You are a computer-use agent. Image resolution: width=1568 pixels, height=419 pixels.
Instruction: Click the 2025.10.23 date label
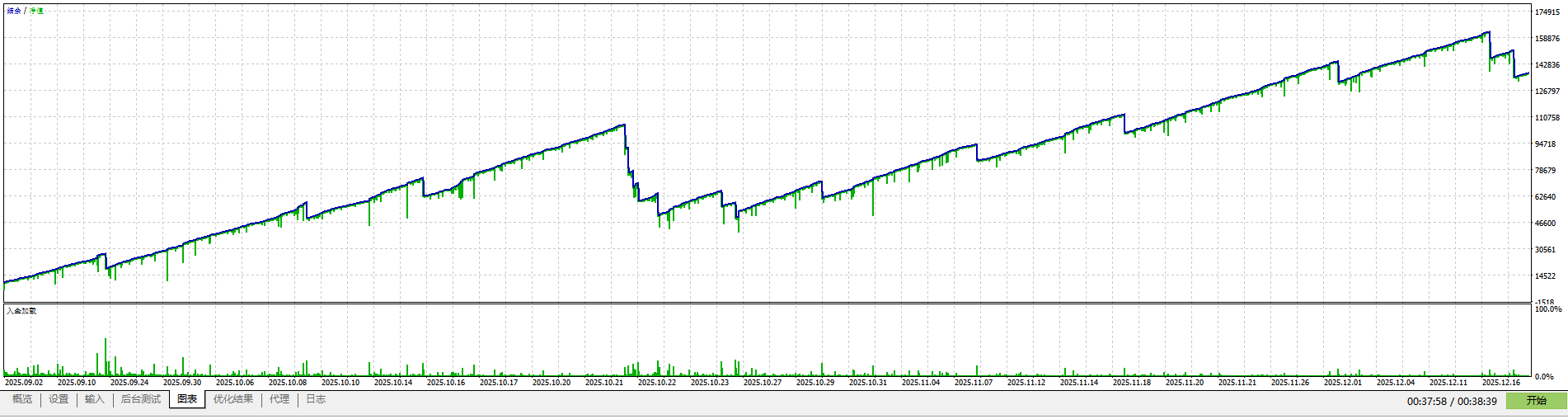(710, 383)
